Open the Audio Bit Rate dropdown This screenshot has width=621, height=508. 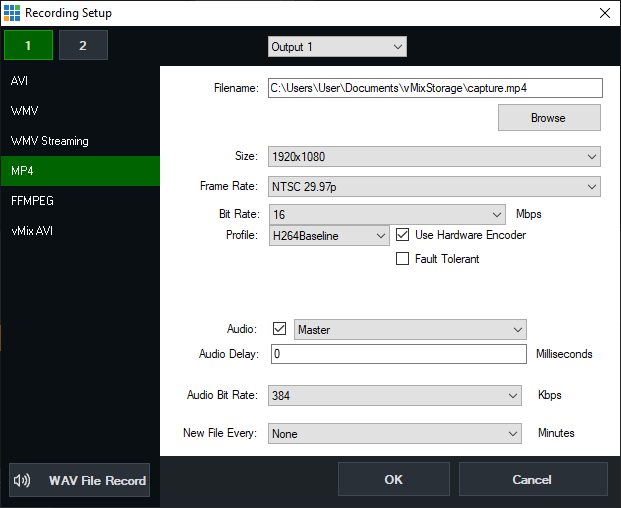tap(394, 395)
